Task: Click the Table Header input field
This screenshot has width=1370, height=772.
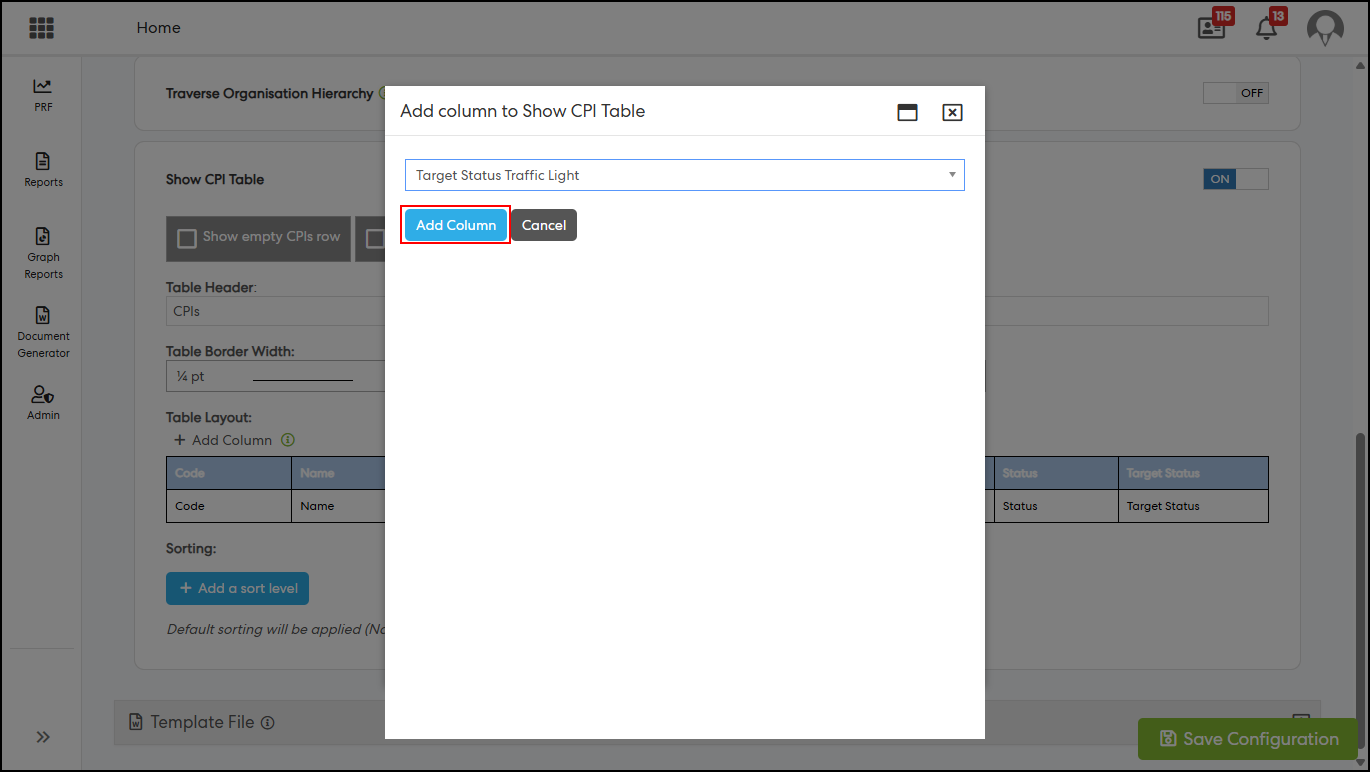Action: click(275, 311)
